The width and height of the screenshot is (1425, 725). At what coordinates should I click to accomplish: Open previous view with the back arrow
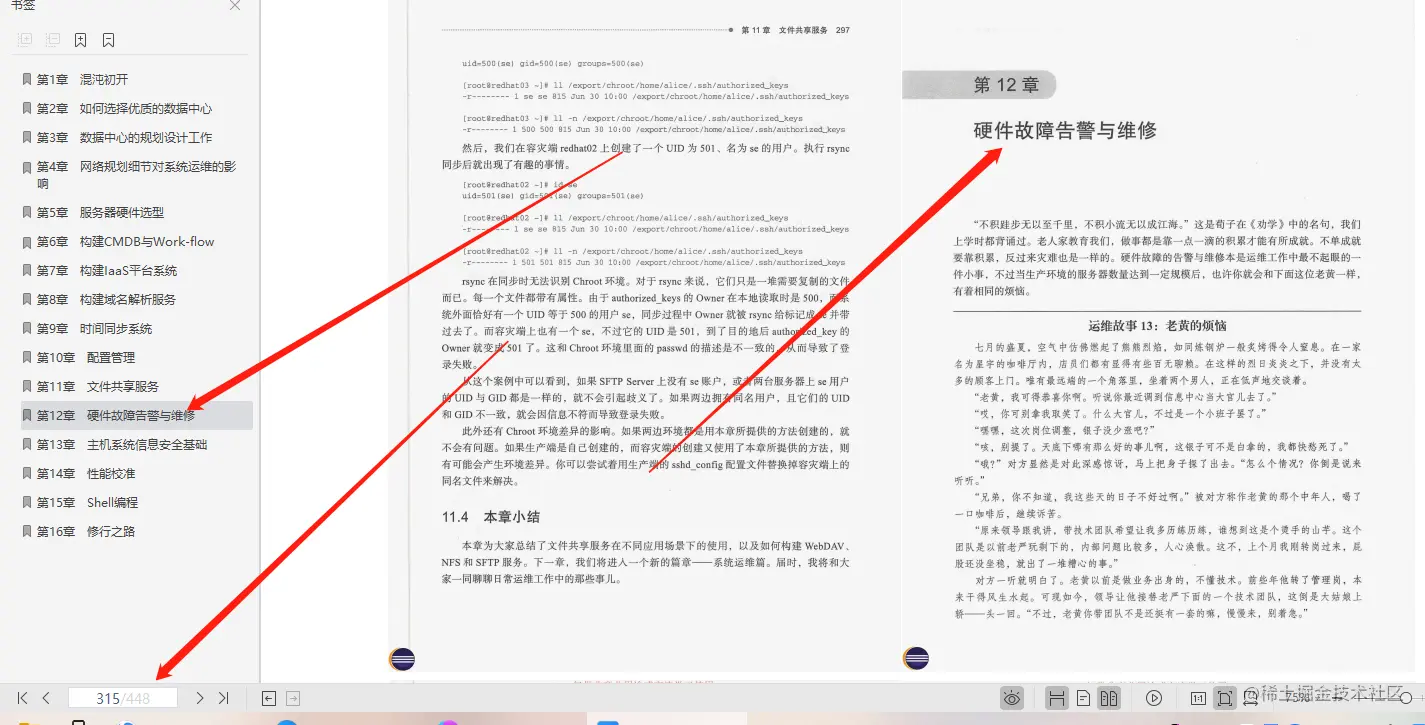point(268,698)
